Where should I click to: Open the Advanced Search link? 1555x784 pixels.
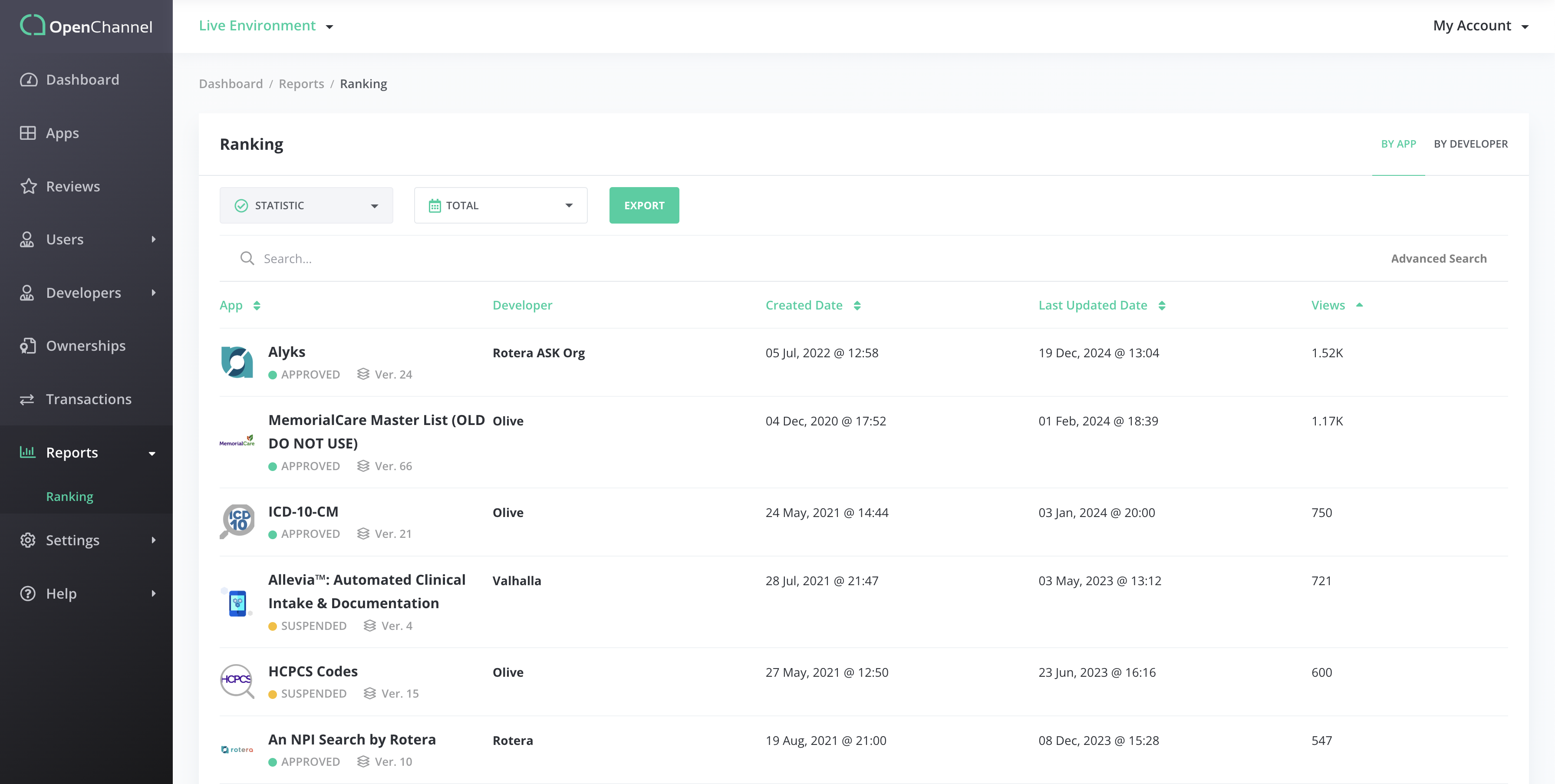(x=1439, y=258)
